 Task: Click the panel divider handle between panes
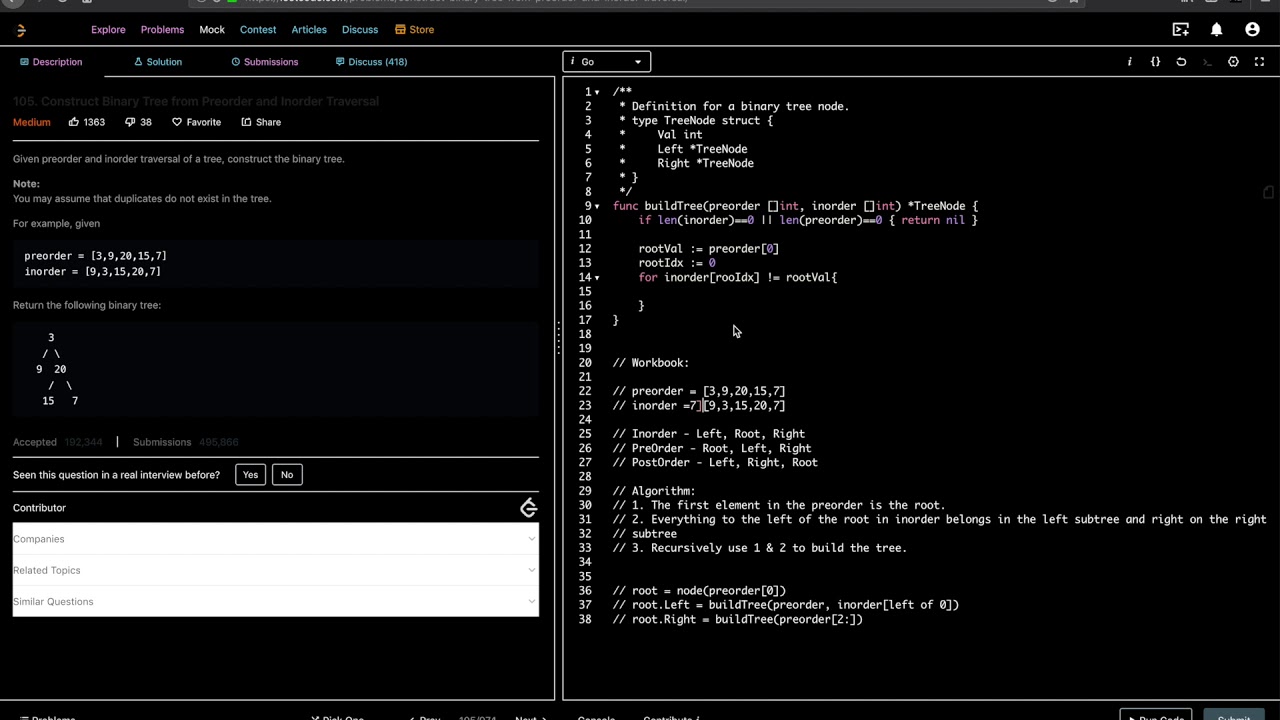[559, 337]
